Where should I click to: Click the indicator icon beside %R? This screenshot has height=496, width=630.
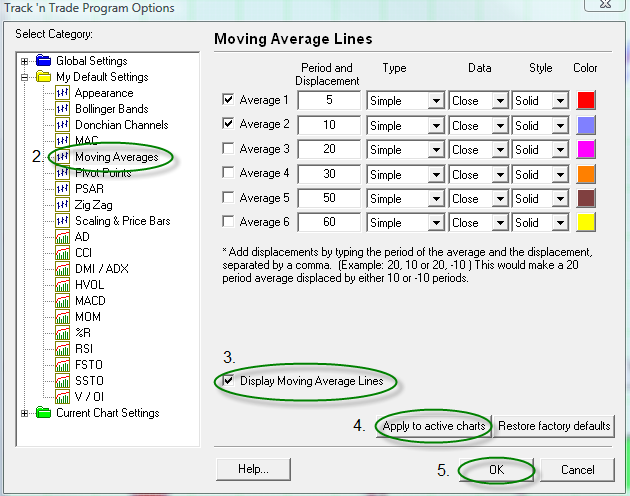point(62,333)
